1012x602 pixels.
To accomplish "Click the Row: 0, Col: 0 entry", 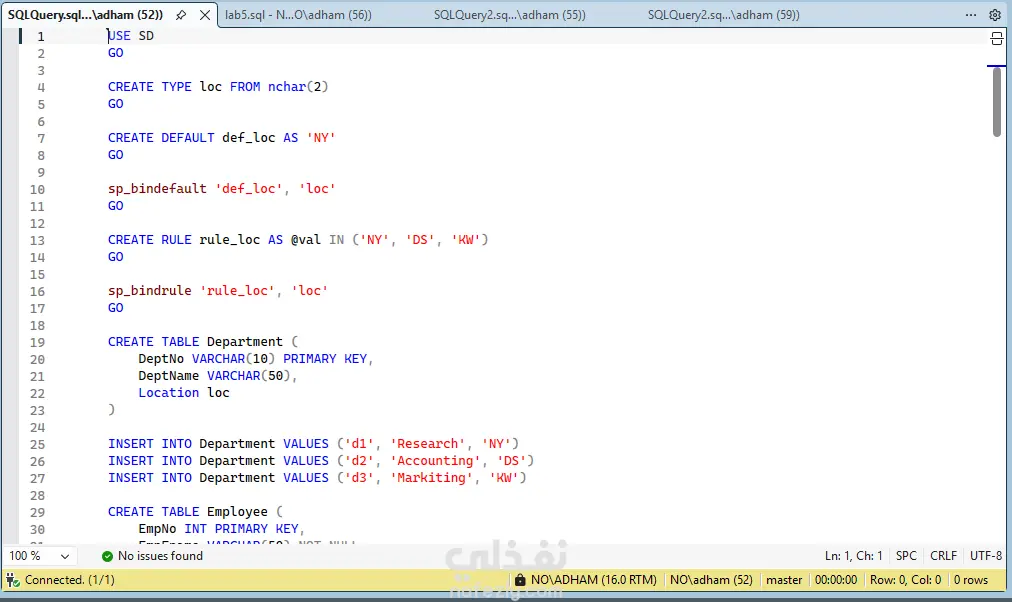I will point(906,580).
